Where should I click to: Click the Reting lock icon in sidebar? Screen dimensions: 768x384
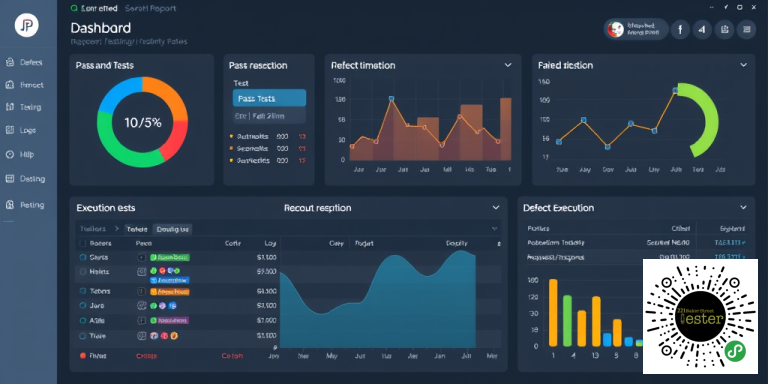coord(9,205)
